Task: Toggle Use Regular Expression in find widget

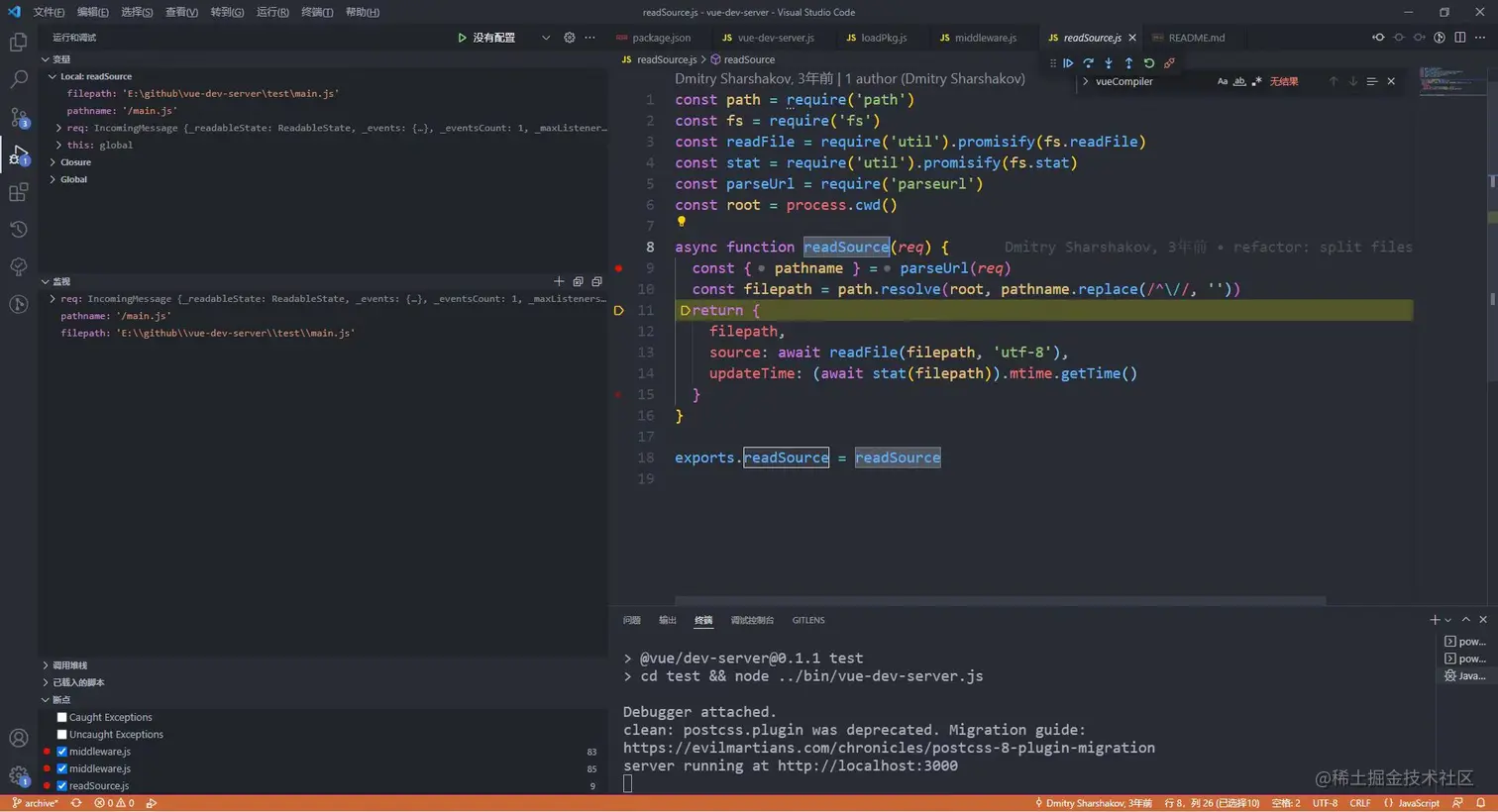Action: [x=1256, y=81]
